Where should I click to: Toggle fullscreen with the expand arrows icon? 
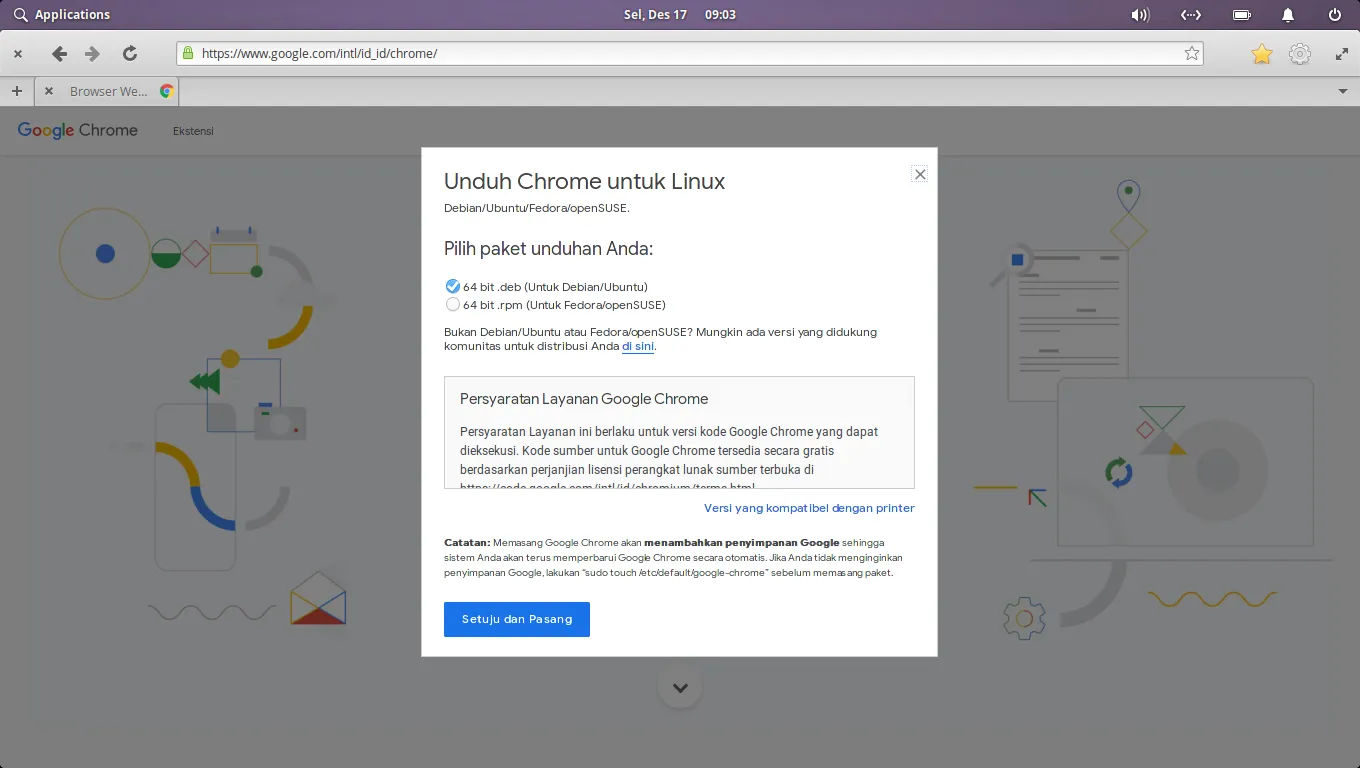coord(1342,54)
